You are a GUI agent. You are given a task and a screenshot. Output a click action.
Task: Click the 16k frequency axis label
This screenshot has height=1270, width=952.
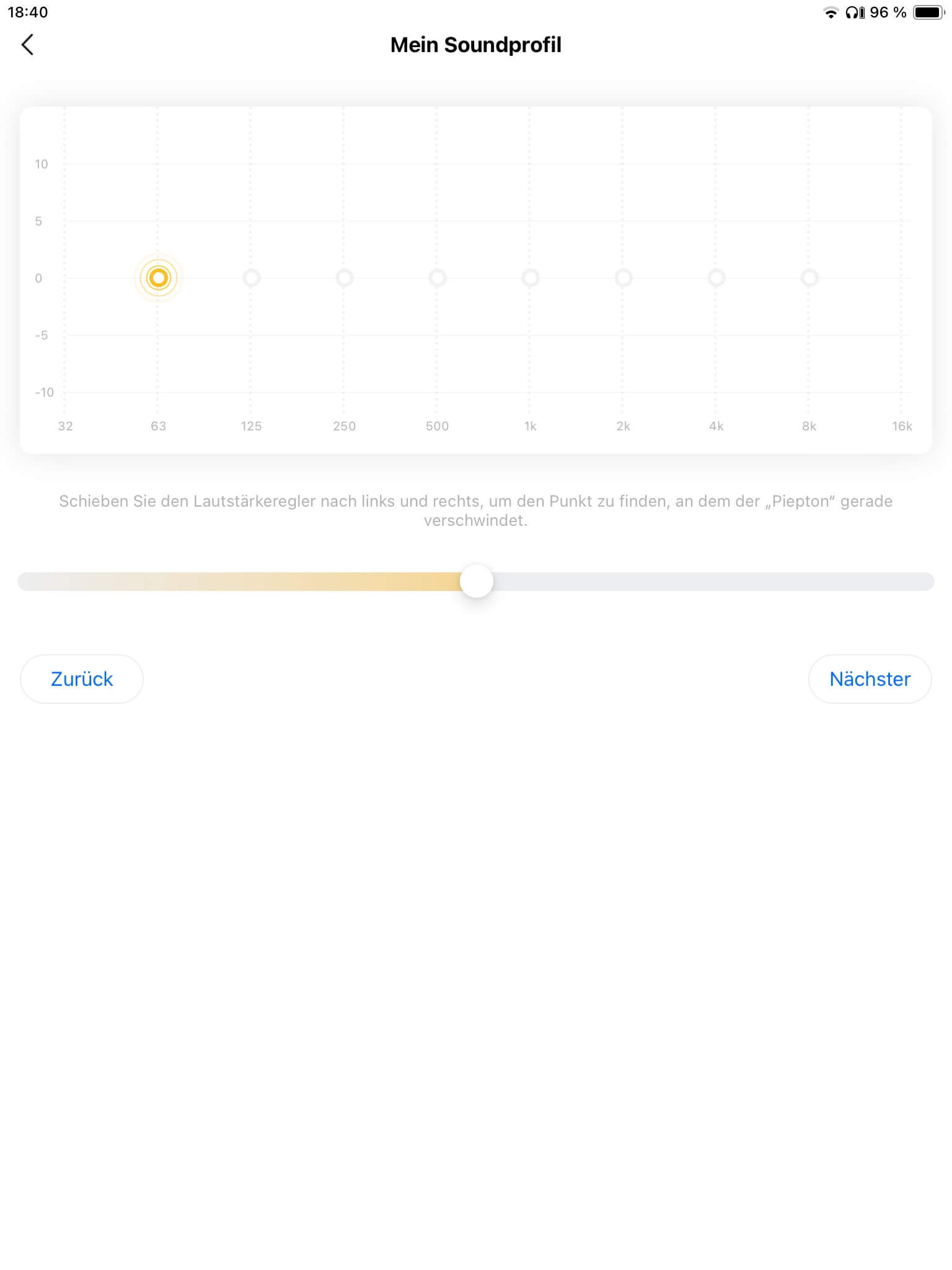pos(902,426)
